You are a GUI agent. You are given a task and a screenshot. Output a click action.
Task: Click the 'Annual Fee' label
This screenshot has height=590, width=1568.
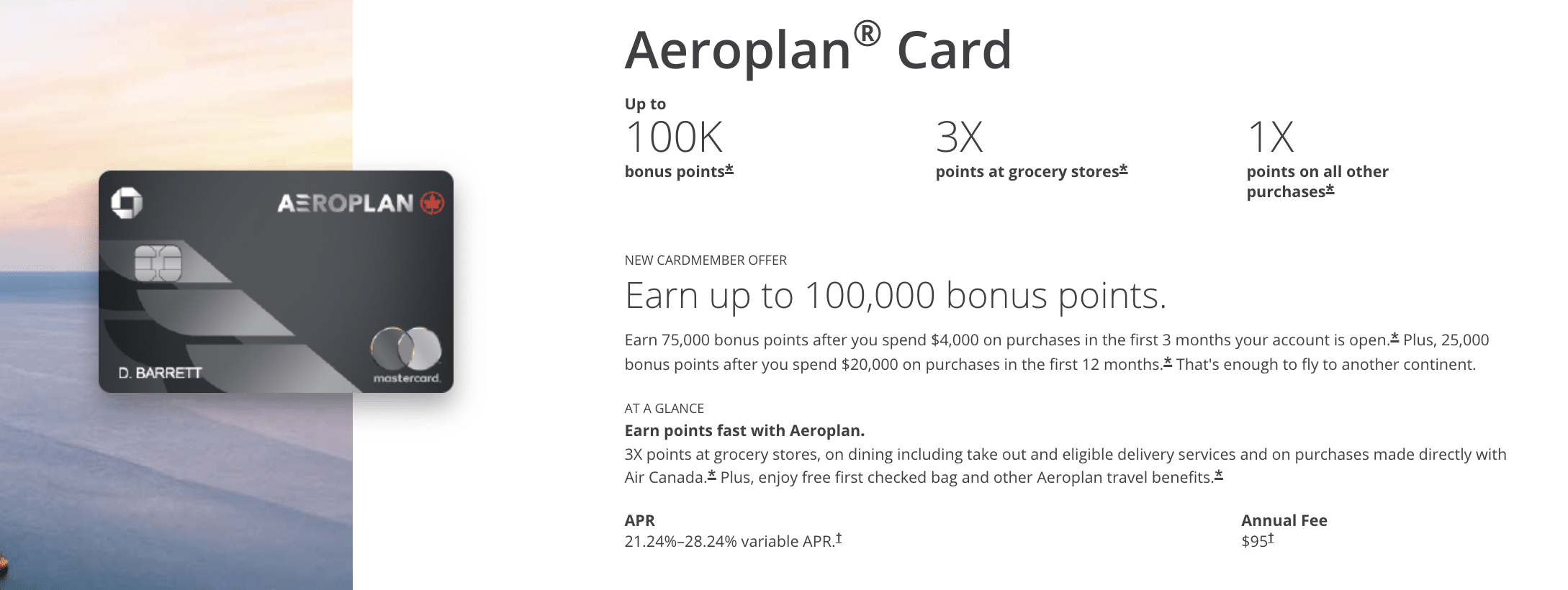coord(1284,520)
